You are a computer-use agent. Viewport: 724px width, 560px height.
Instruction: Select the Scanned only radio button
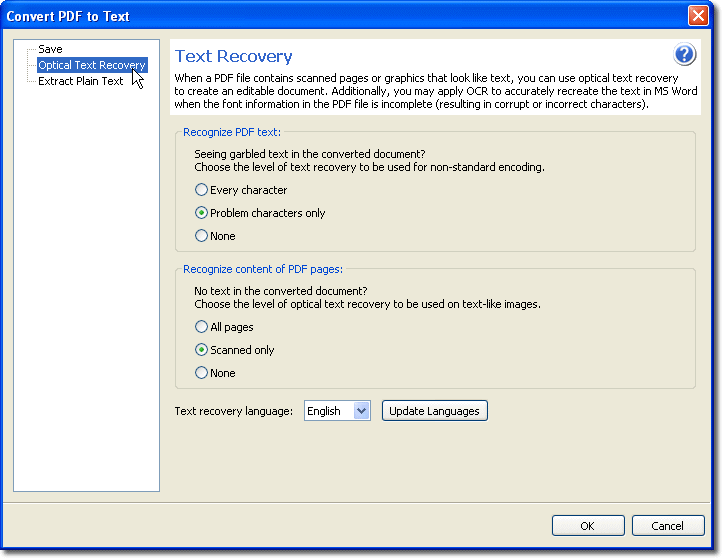(202, 350)
